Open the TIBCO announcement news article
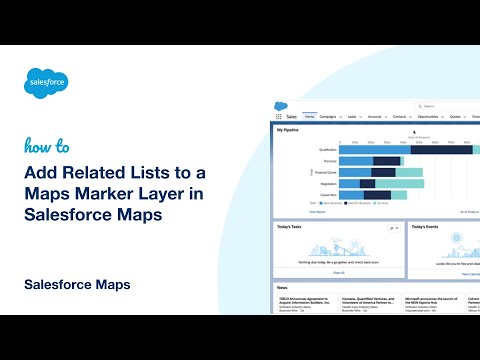 coord(304,301)
